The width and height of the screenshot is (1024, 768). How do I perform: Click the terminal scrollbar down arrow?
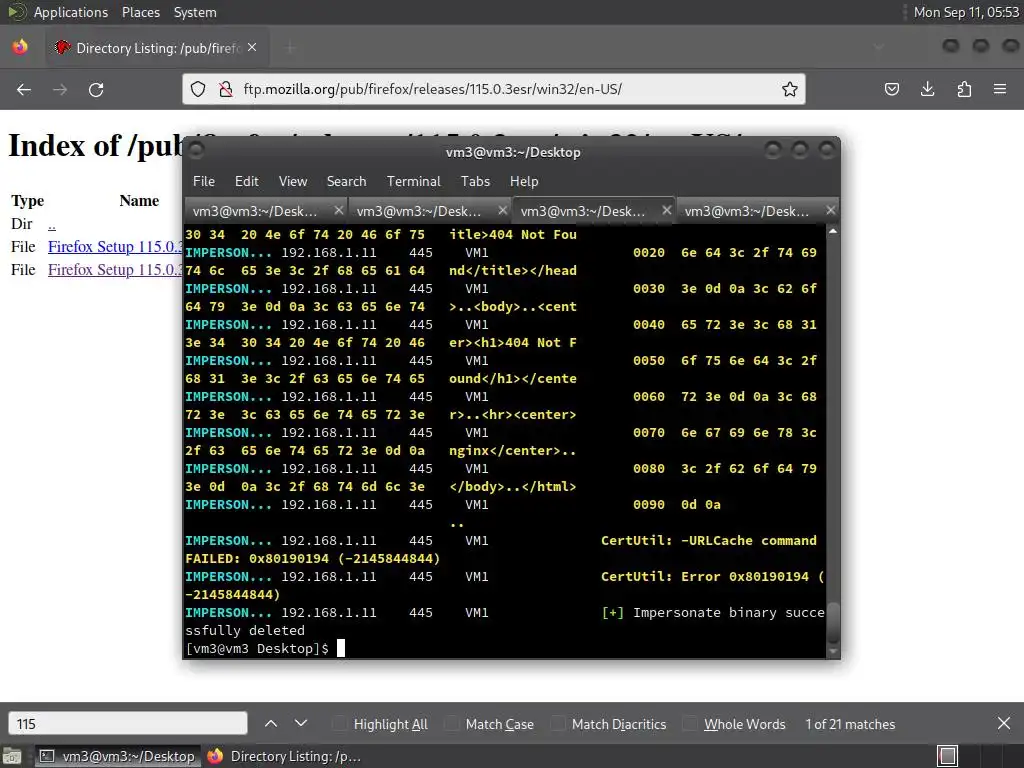click(x=833, y=650)
